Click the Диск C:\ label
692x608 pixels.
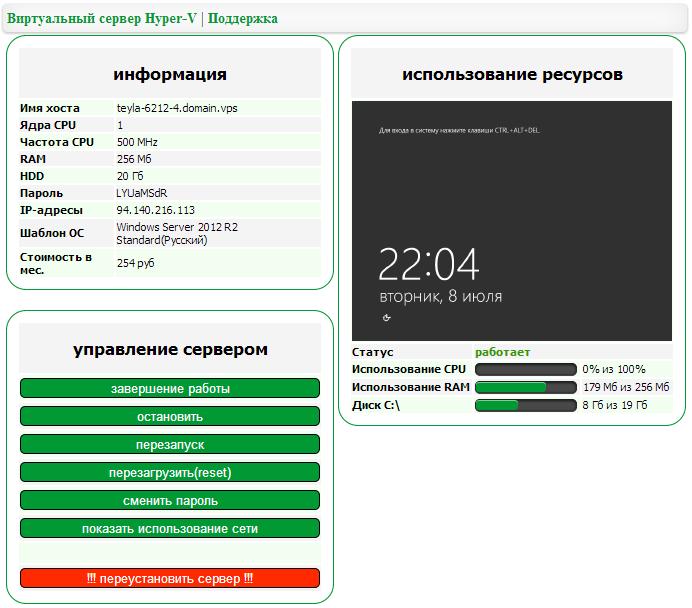[x=376, y=405]
